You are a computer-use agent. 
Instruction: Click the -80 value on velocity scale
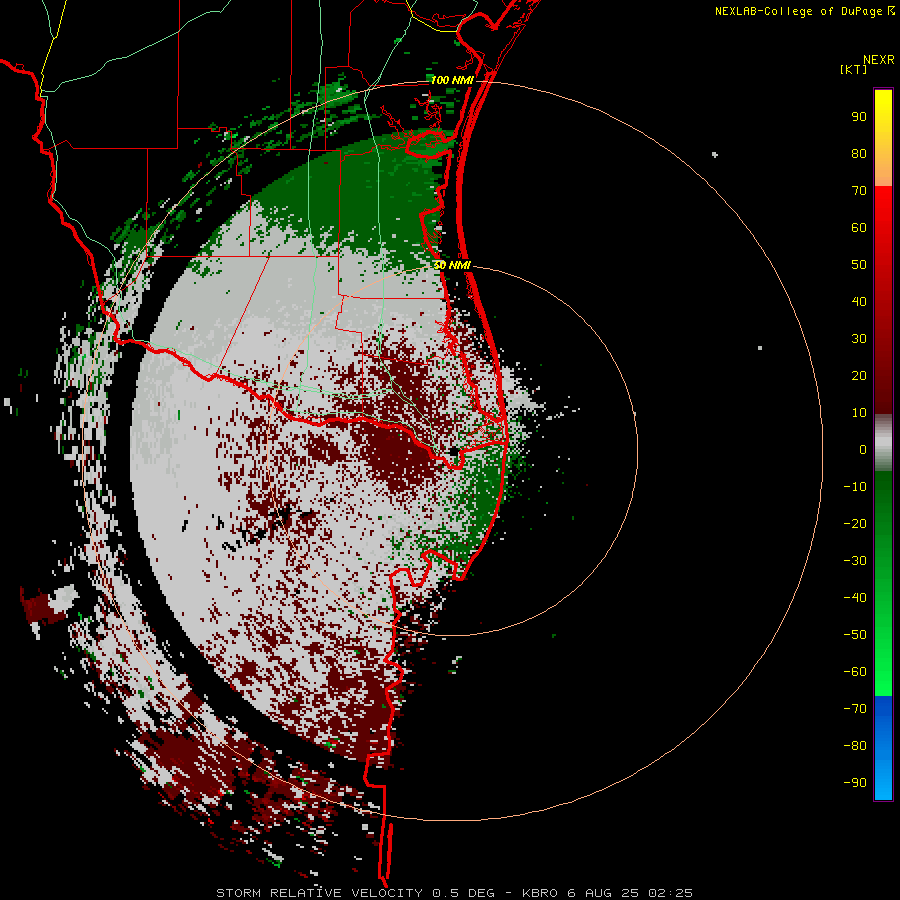[x=855, y=746]
